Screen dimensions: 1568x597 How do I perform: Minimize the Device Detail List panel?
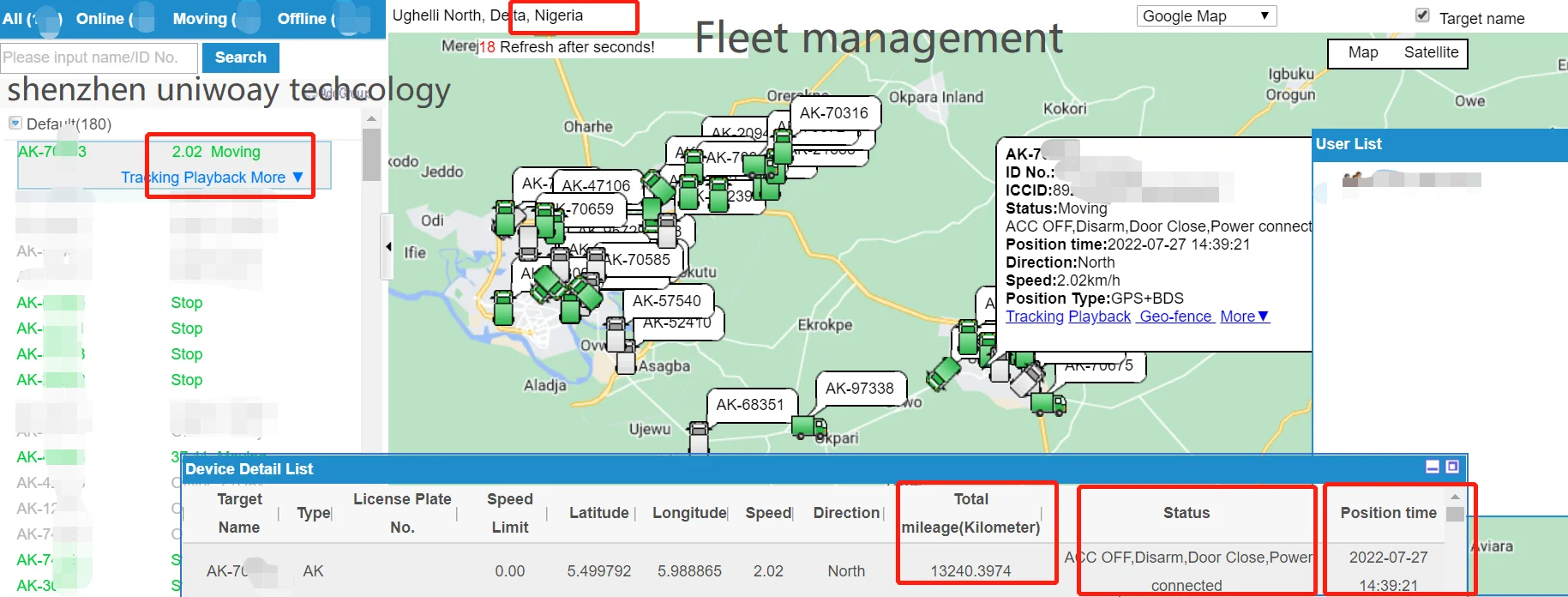[1433, 467]
